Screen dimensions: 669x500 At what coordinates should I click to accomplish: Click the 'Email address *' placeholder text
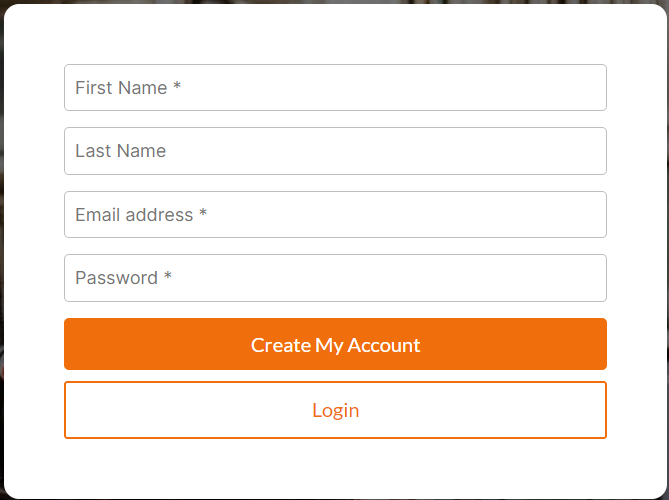tap(141, 215)
